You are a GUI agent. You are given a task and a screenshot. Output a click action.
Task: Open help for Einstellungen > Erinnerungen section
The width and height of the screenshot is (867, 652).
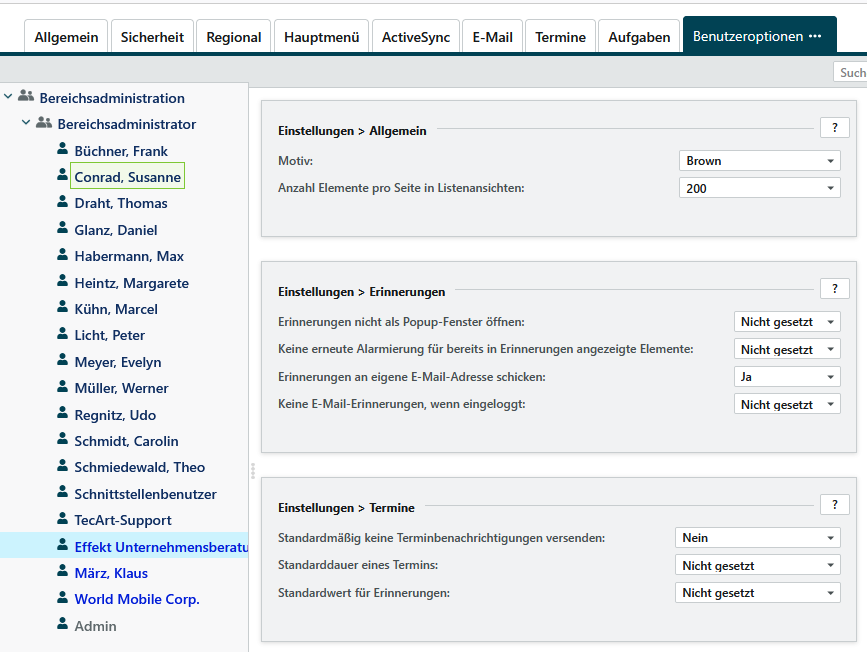(833, 288)
